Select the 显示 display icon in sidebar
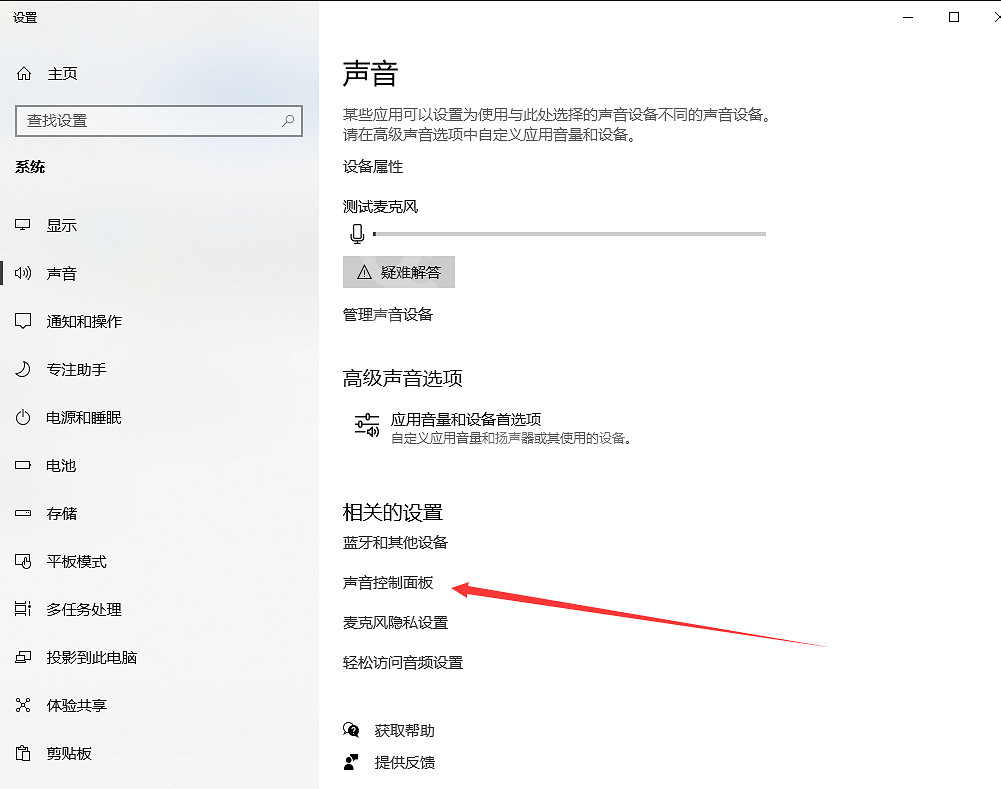Screen dimensions: 1001x789 point(23,225)
